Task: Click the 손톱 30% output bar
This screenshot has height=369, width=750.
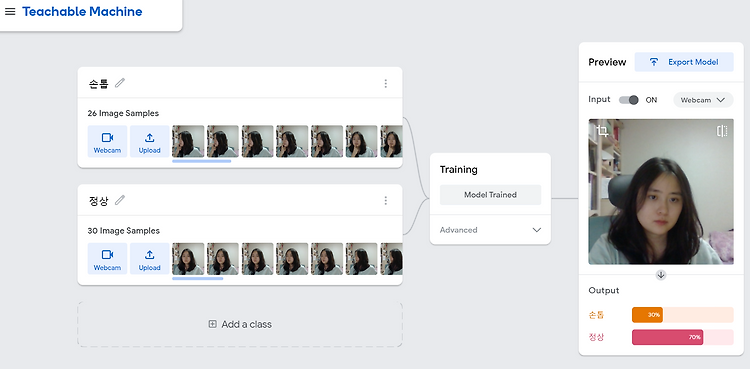Action: pyautogui.click(x=683, y=315)
